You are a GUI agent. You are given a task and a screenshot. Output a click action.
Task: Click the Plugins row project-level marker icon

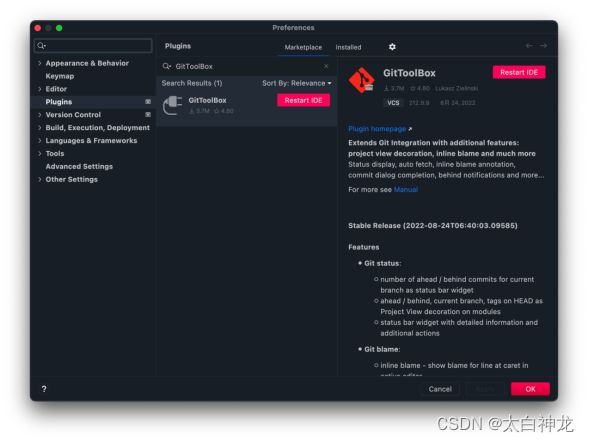pos(148,102)
